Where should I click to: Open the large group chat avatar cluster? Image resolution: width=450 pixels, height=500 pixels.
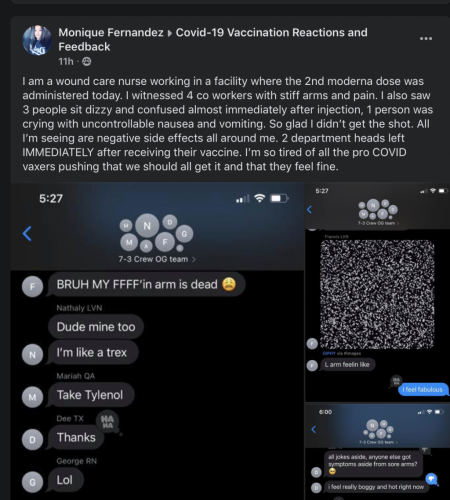coord(156,233)
